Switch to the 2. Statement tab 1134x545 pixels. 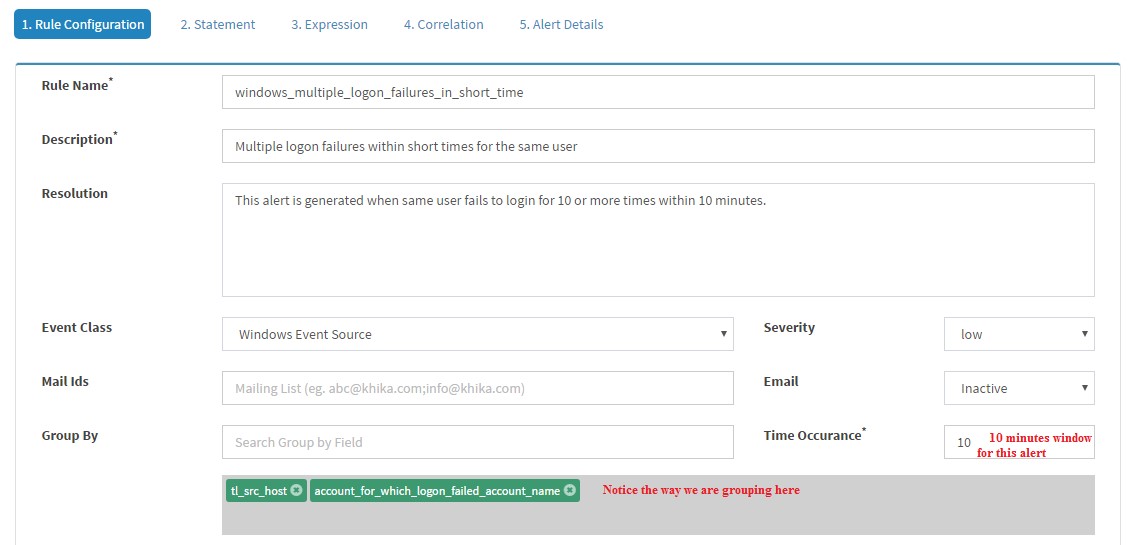coord(218,25)
